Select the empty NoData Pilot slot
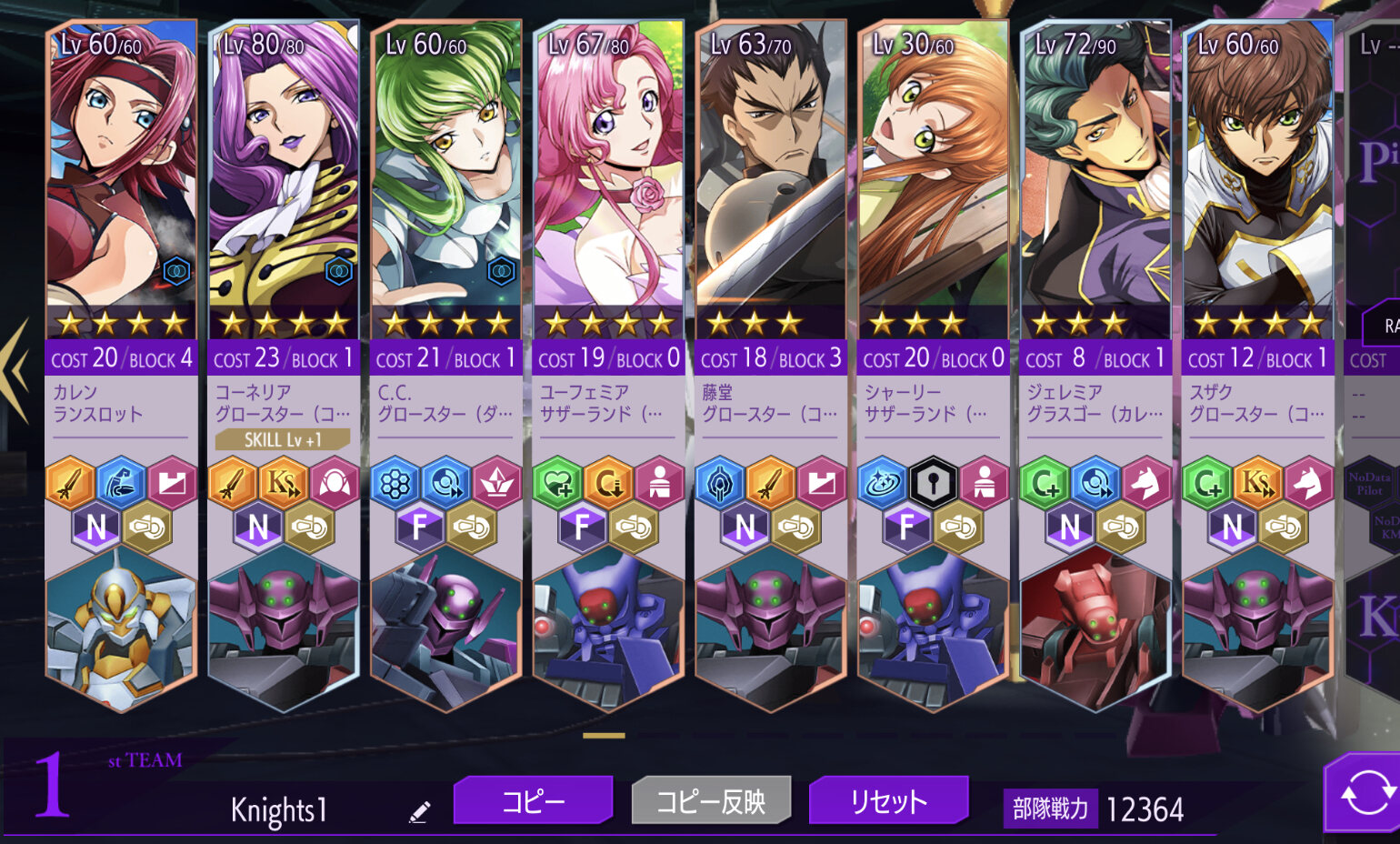This screenshot has width=1400, height=844. tap(1370, 484)
